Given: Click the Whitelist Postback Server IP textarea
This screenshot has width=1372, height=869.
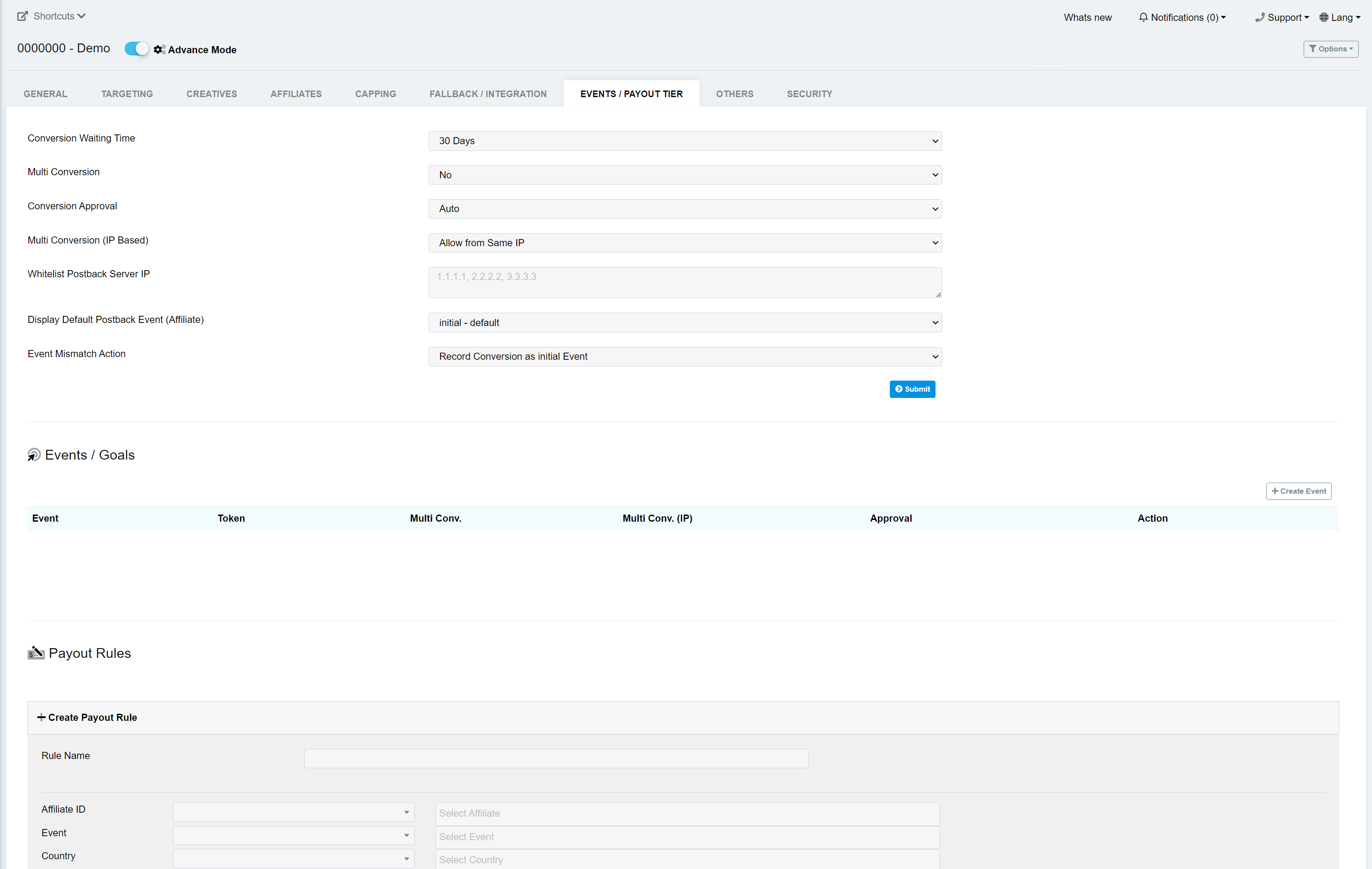Looking at the screenshot, I should tap(684, 283).
